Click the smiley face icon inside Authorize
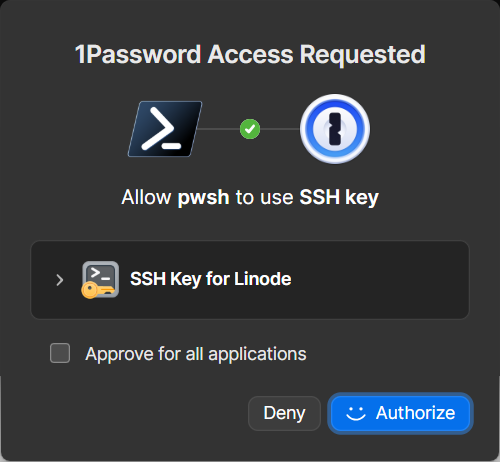Screen dimensions: 500x462 356,413
